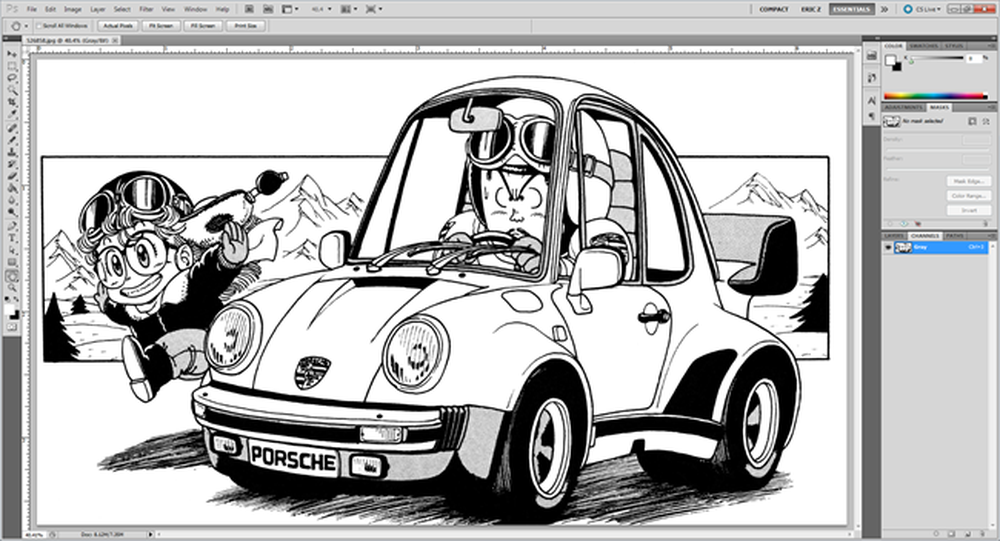The width and height of the screenshot is (1000, 541).
Task: Add a vector mask in Masks panel
Action: pyautogui.click(x=987, y=121)
